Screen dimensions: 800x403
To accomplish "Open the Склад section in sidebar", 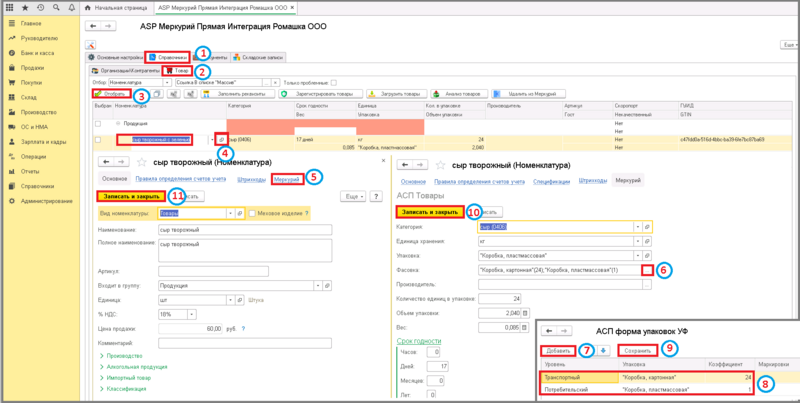I will [32, 96].
